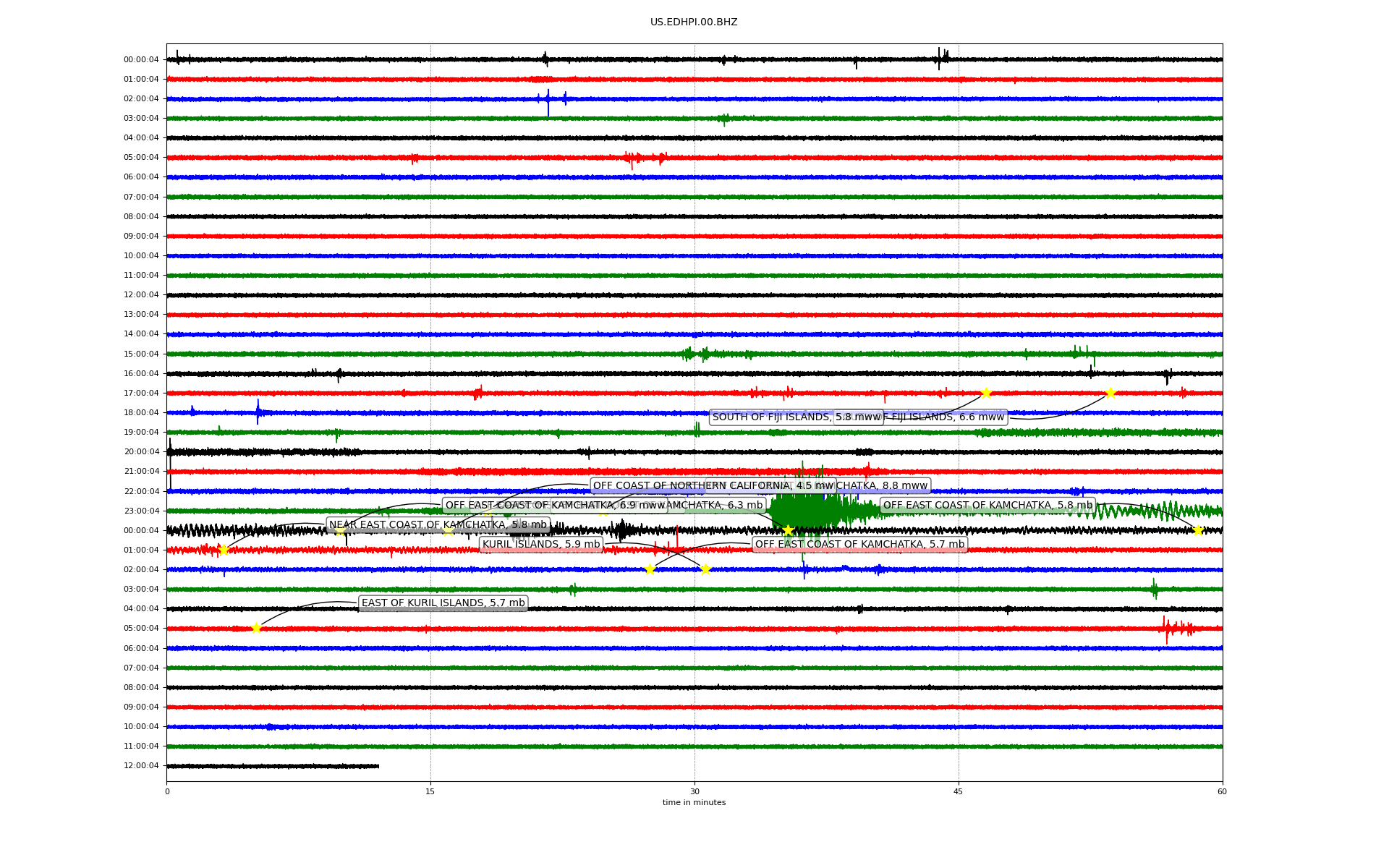Click the KURIL ISLANDS, 5.9 mb label
Screen dimensions: 1389x868
click(541, 545)
